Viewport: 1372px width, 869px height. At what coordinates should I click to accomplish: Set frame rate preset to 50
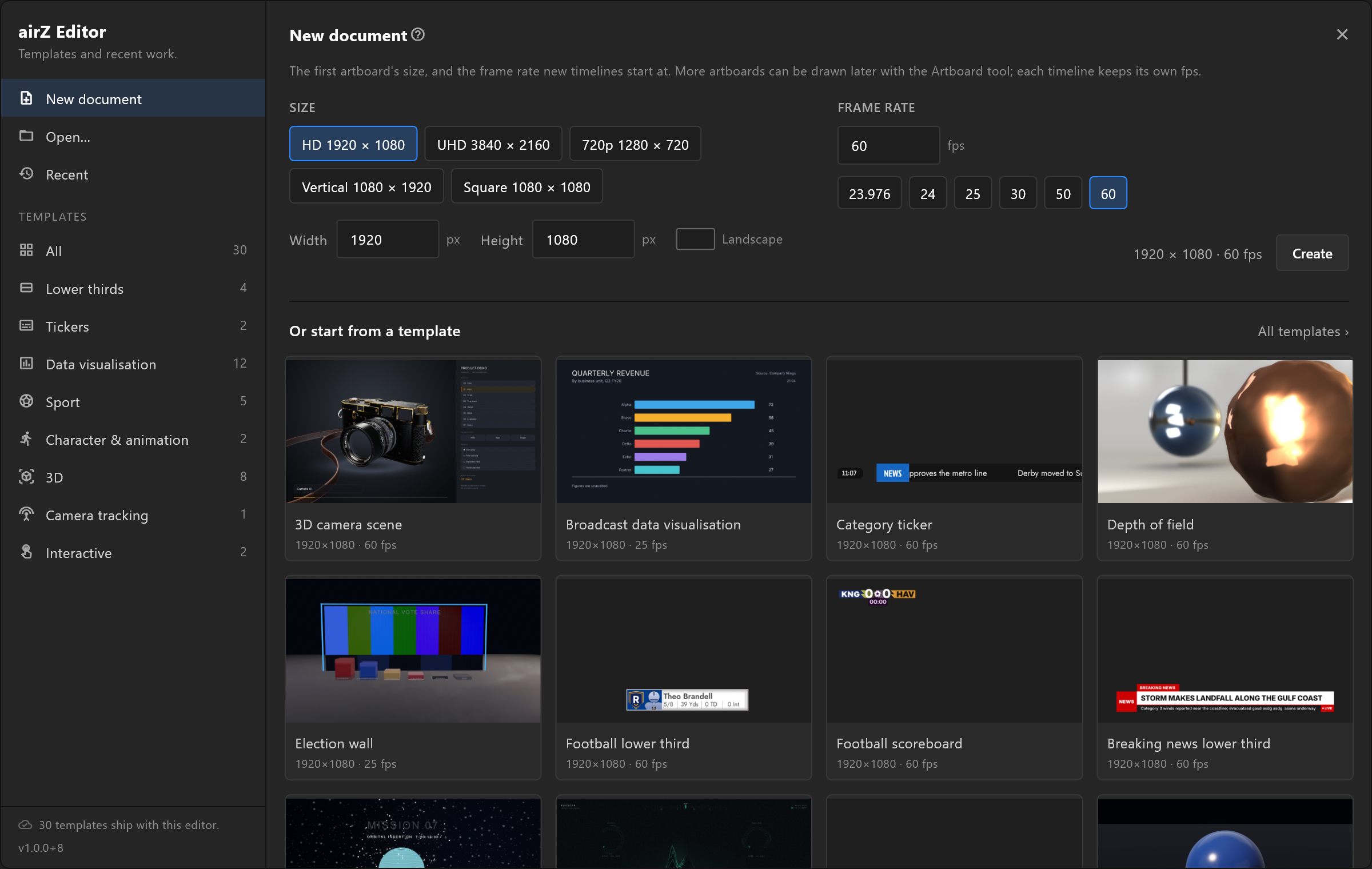1063,193
